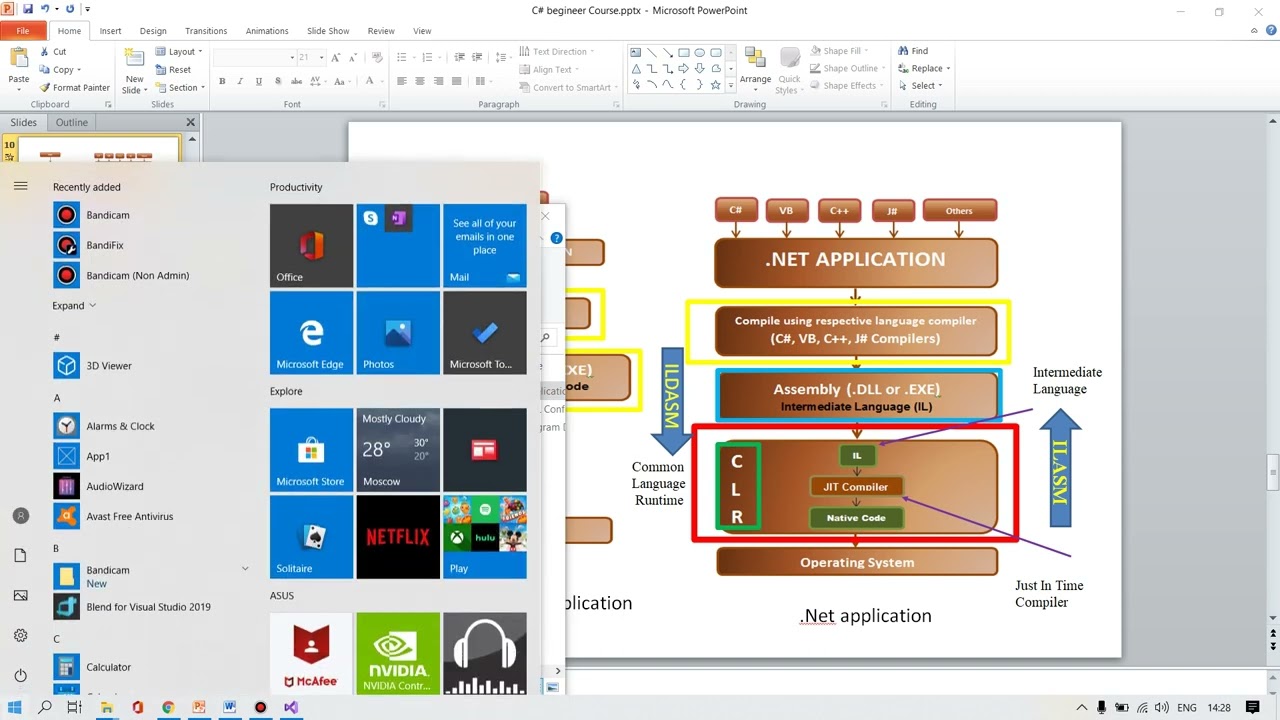Expand the shapes gallery More arrow
This screenshot has width=1280, height=720.
tap(731, 86)
